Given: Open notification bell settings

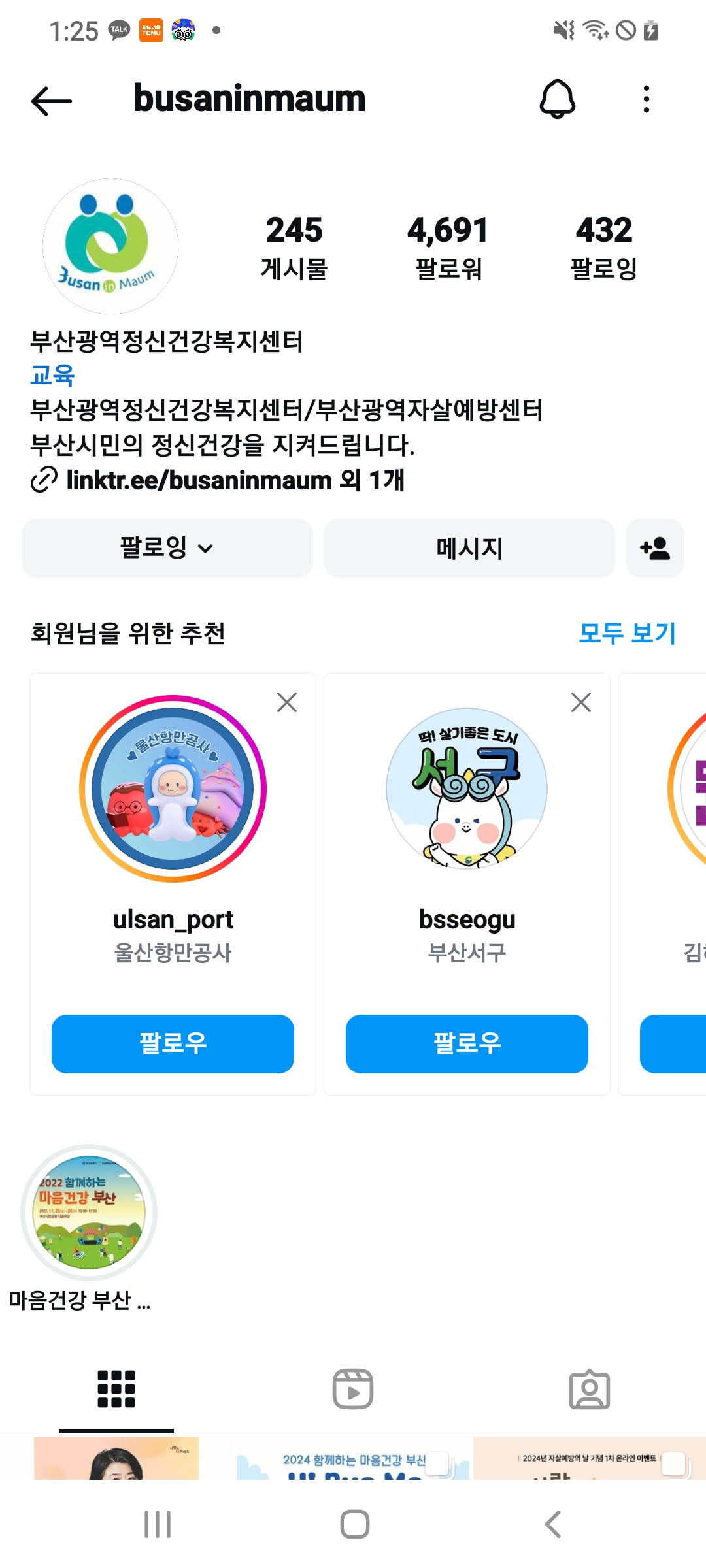Looking at the screenshot, I should click(557, 99).
